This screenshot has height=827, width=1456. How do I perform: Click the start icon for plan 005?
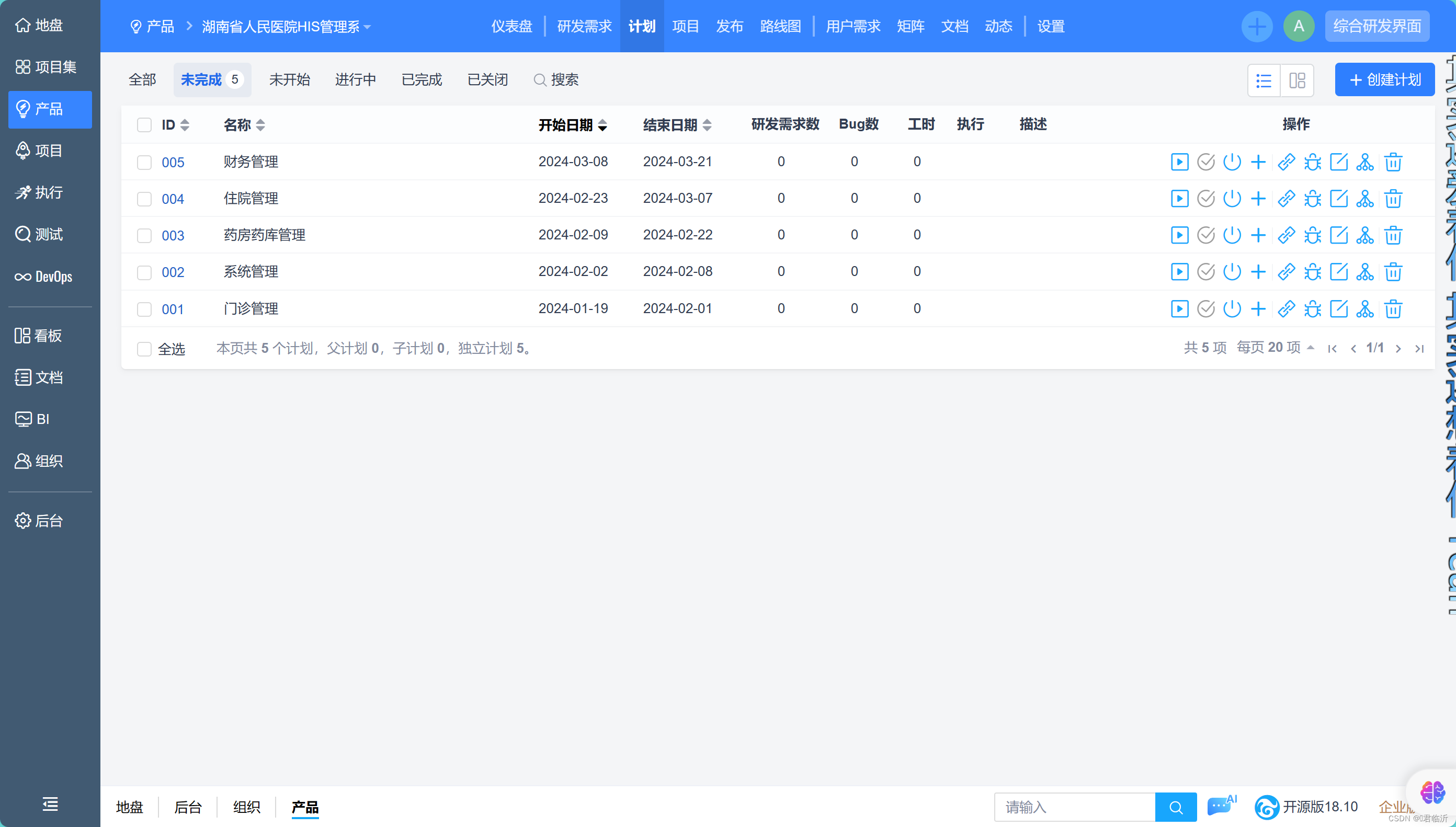pos(1179,162)
